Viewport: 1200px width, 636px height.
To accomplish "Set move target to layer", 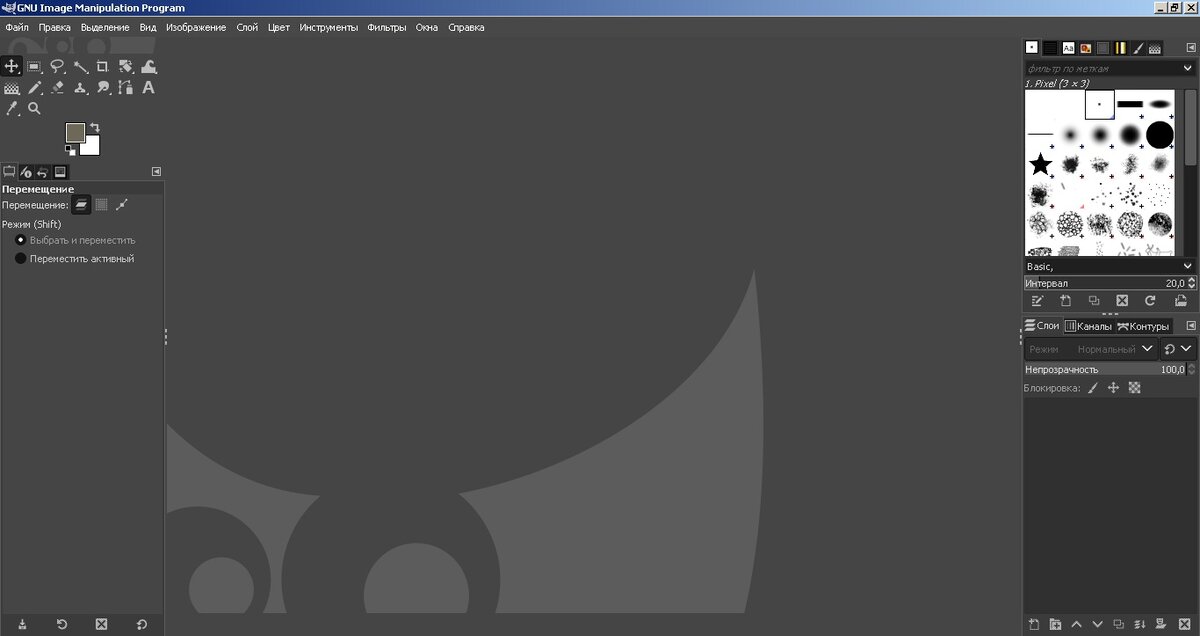I will click(x=81, y=204).
